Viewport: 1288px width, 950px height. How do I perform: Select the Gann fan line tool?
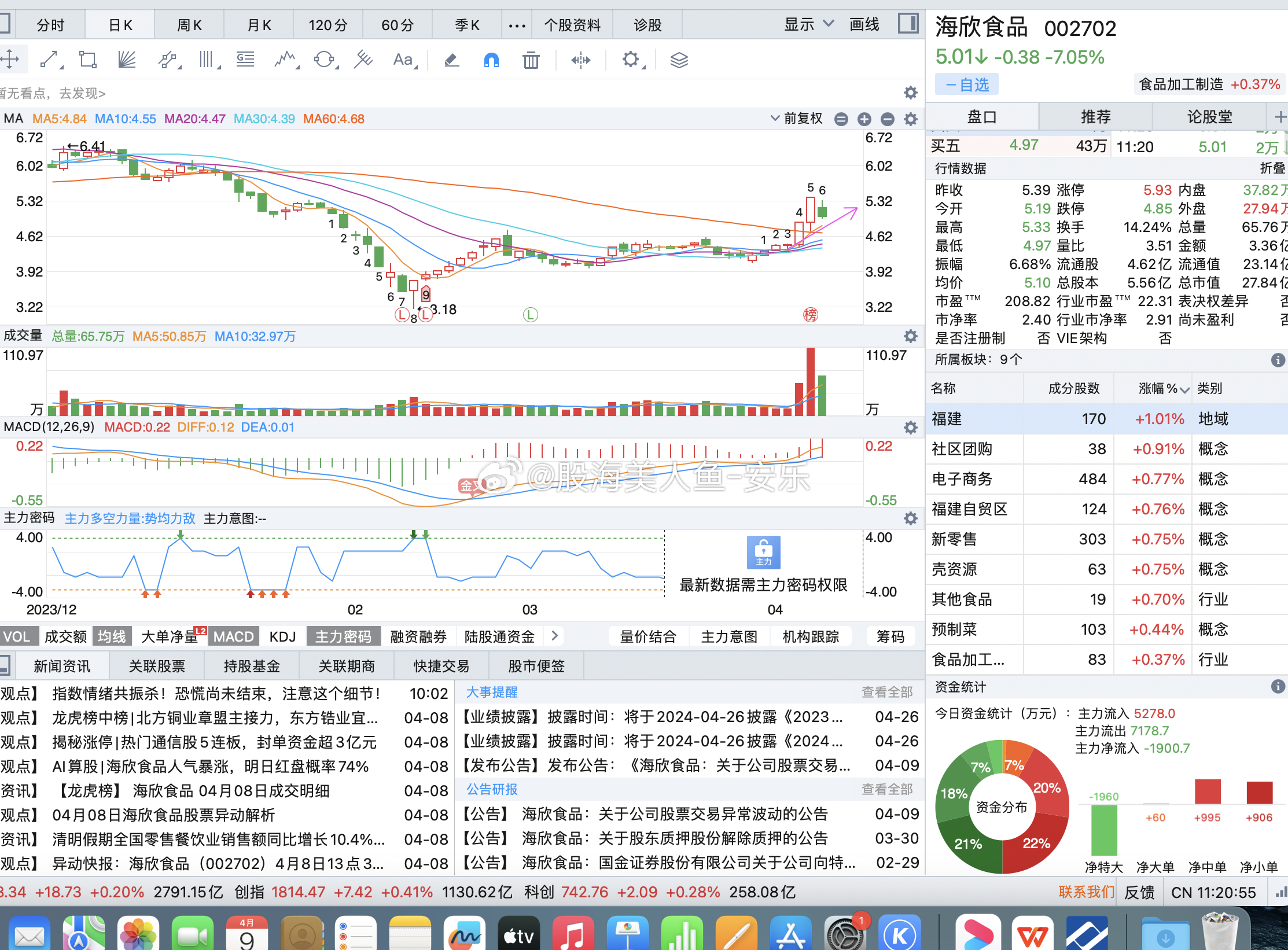(127, 60)
